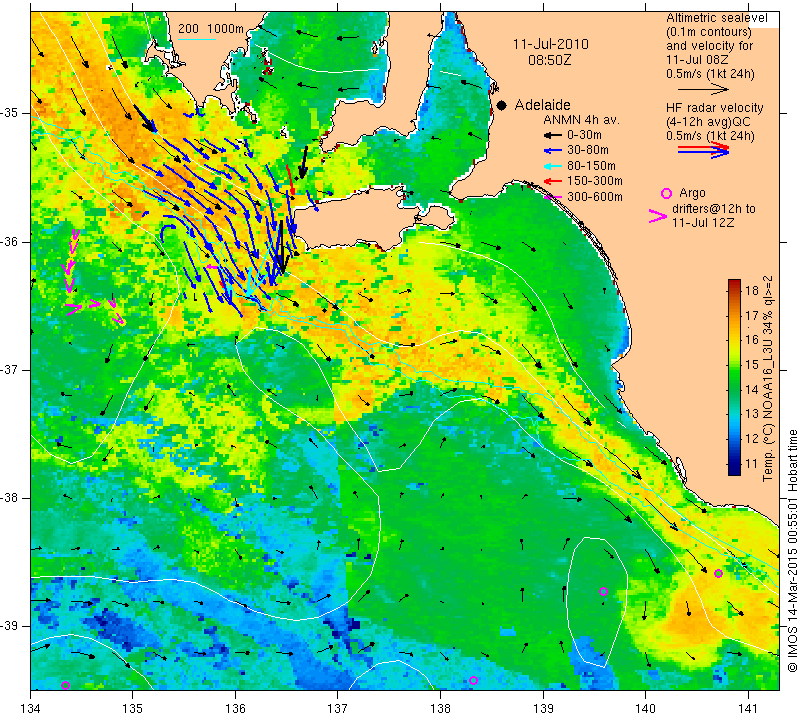
Task: Click the 'HF radar velocity' legend title
Action: 714,108
